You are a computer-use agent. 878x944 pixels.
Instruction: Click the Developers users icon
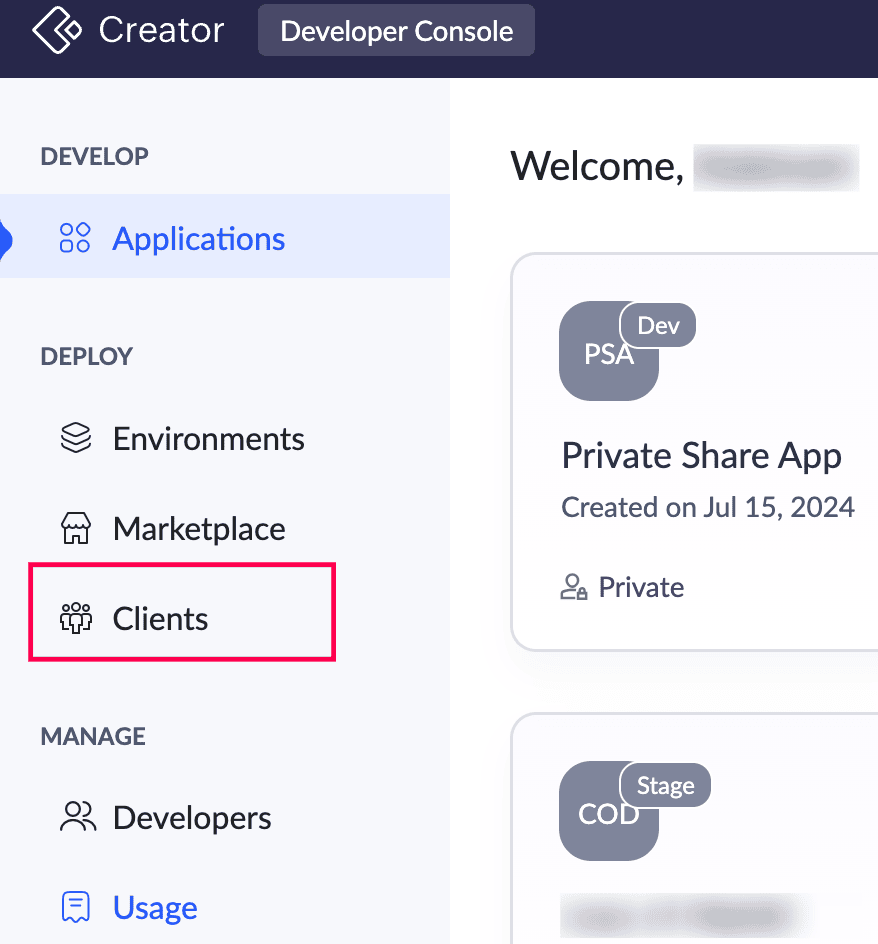click(77, 817)
